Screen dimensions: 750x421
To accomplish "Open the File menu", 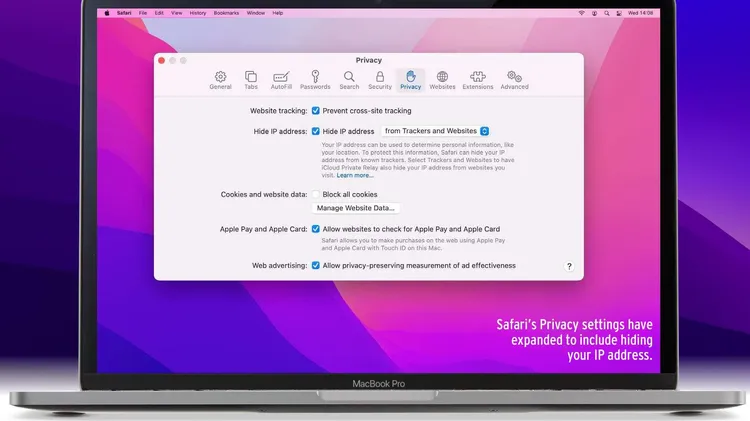I will [x=143, y=13].
